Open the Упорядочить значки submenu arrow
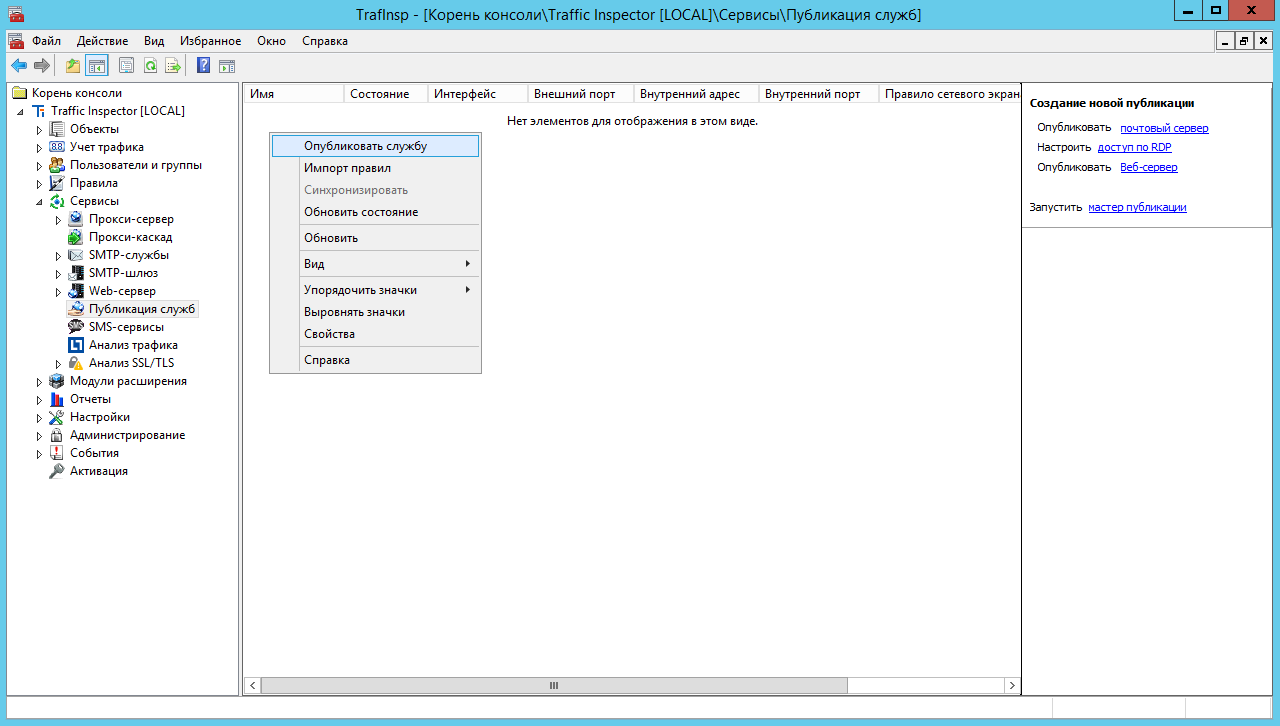Viewport: 1280px width, 726px height. 467,290
